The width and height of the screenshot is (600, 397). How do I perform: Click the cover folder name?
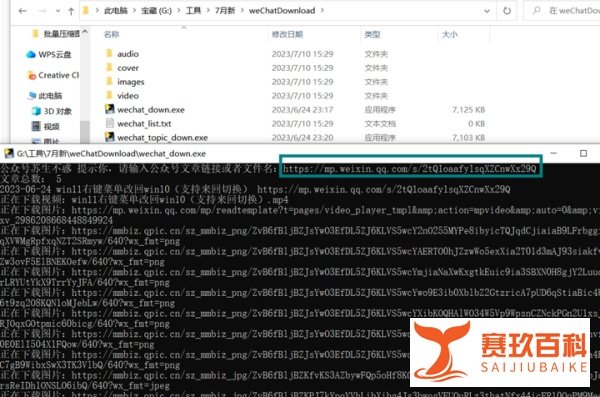click(128, 68)
